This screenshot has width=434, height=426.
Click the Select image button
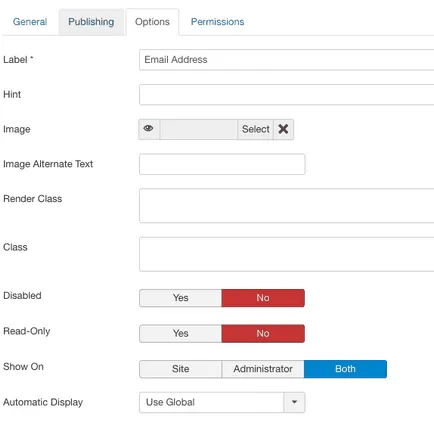click(x=256, y=129)
